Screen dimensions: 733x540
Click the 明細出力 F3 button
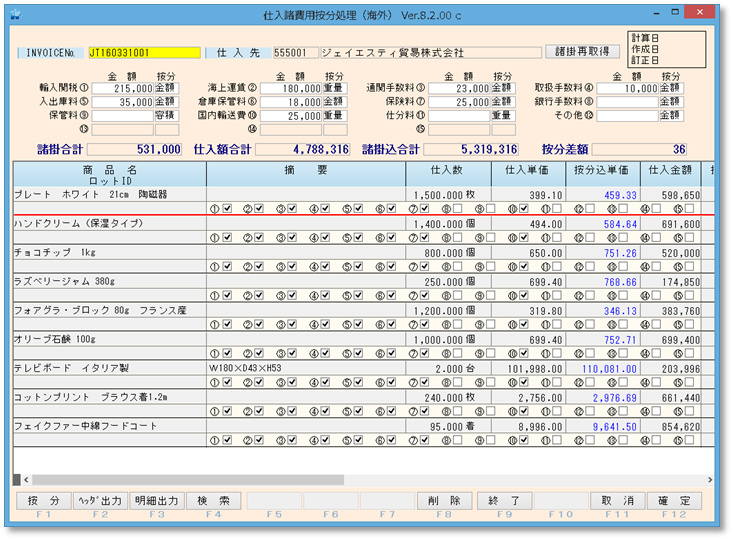pos(157,501)
